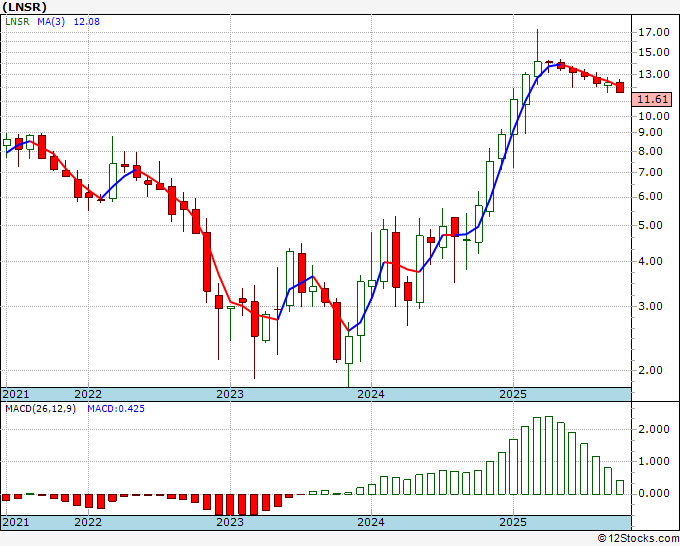Click 2025 on the price chart timeline
Viewport: 680px width, 546px height.
coord(513,394)
